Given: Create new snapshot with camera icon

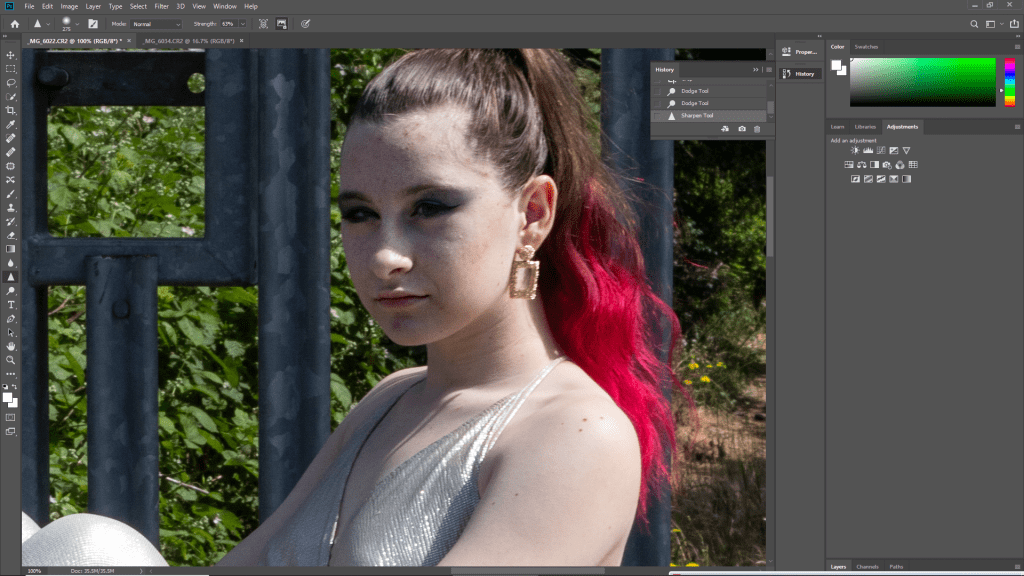Looking at the screenshot, I should click(x=741, y=129).
